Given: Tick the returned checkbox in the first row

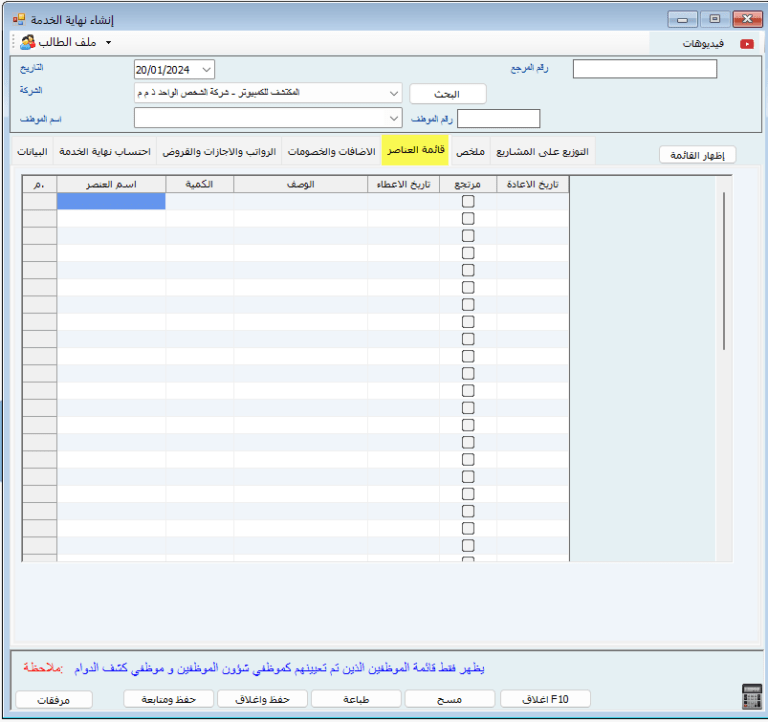Looking at the screenshot, I should pos(468,201).
